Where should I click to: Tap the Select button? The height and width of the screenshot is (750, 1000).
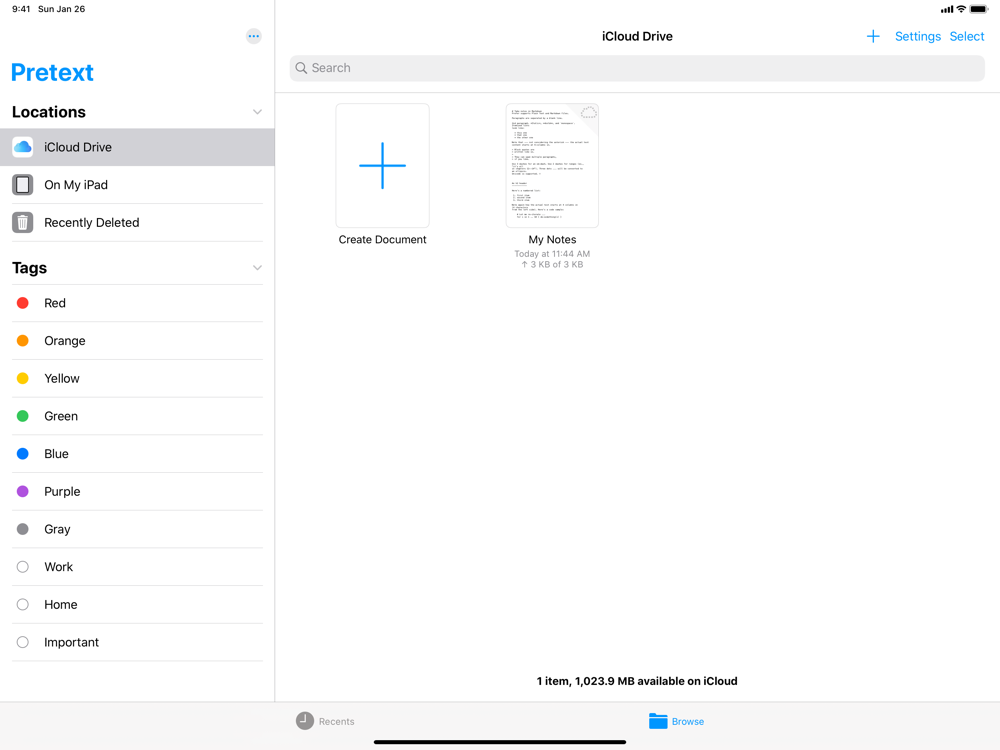point(967,36)
